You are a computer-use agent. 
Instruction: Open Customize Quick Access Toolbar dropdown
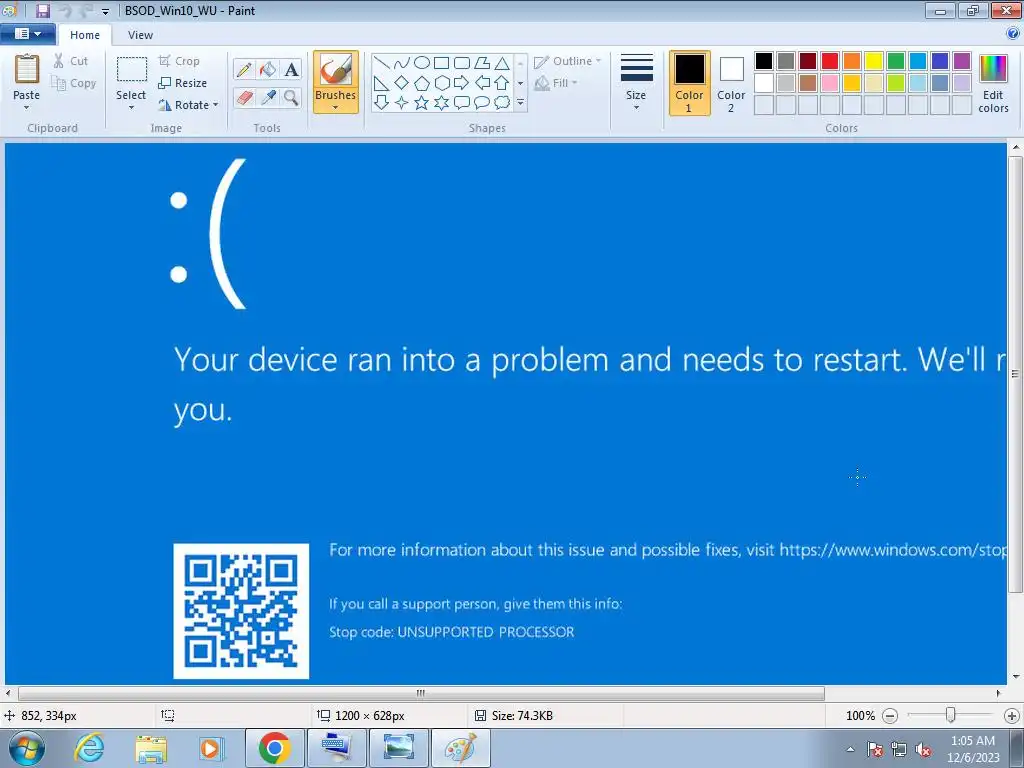point(105,12)
